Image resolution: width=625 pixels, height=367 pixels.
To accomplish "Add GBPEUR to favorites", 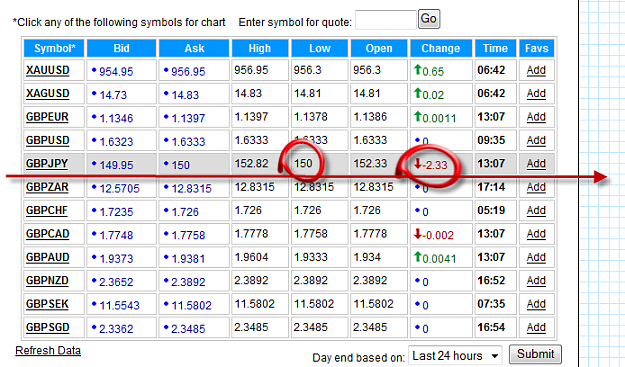I will pyautogui.click(x=536, y=117).
